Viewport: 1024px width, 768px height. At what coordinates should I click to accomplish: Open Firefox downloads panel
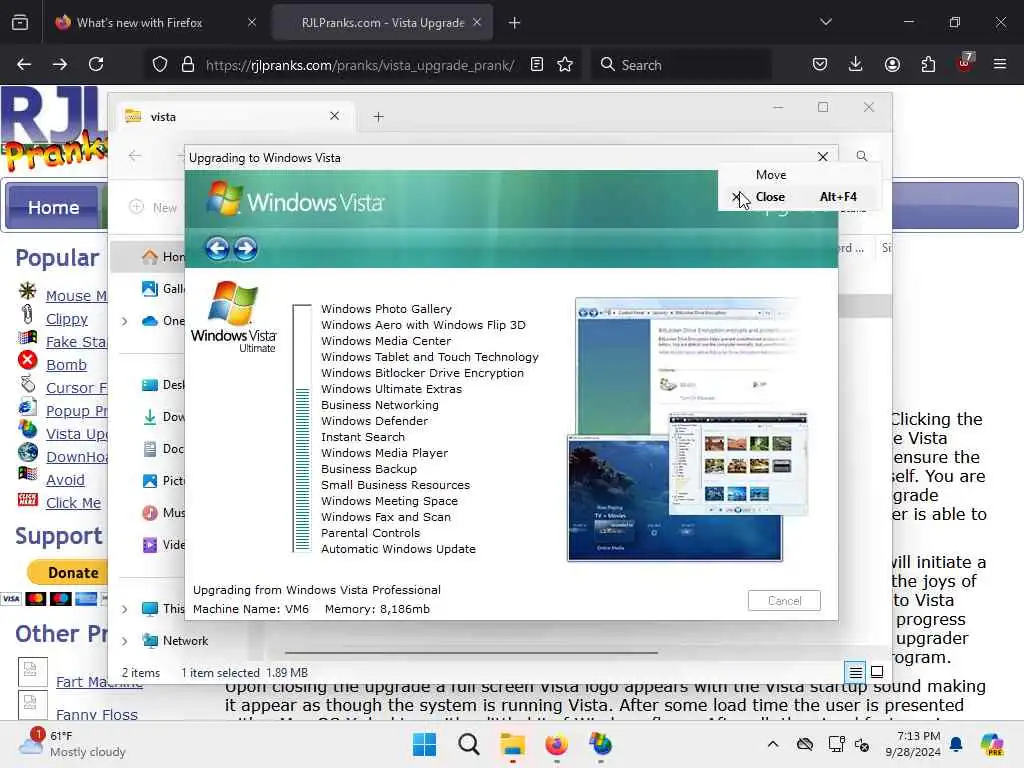(856, 64)
